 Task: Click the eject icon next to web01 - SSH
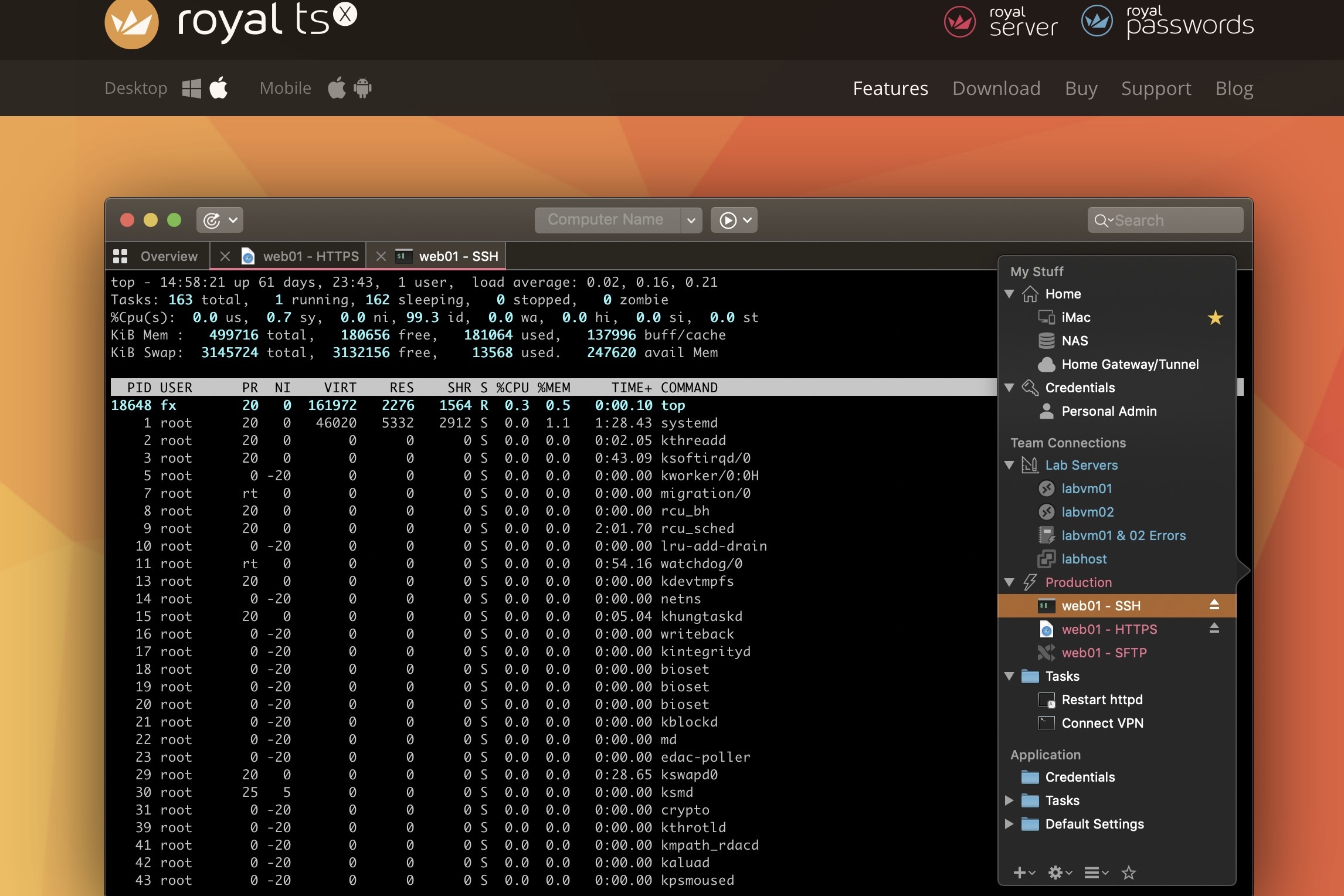(1214, 605)
